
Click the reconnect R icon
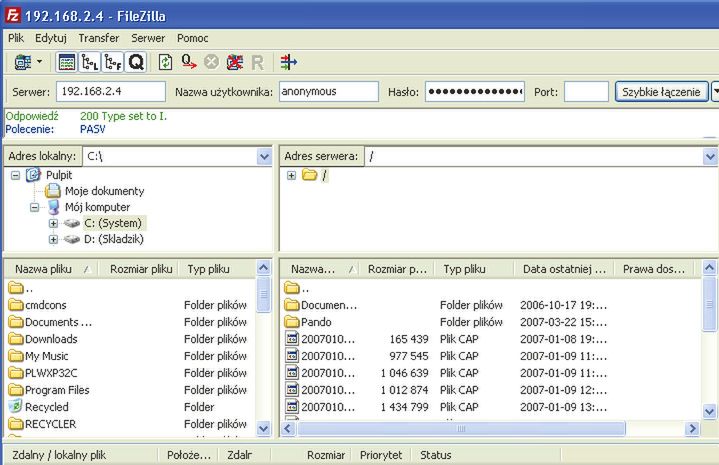pos(257,62)
